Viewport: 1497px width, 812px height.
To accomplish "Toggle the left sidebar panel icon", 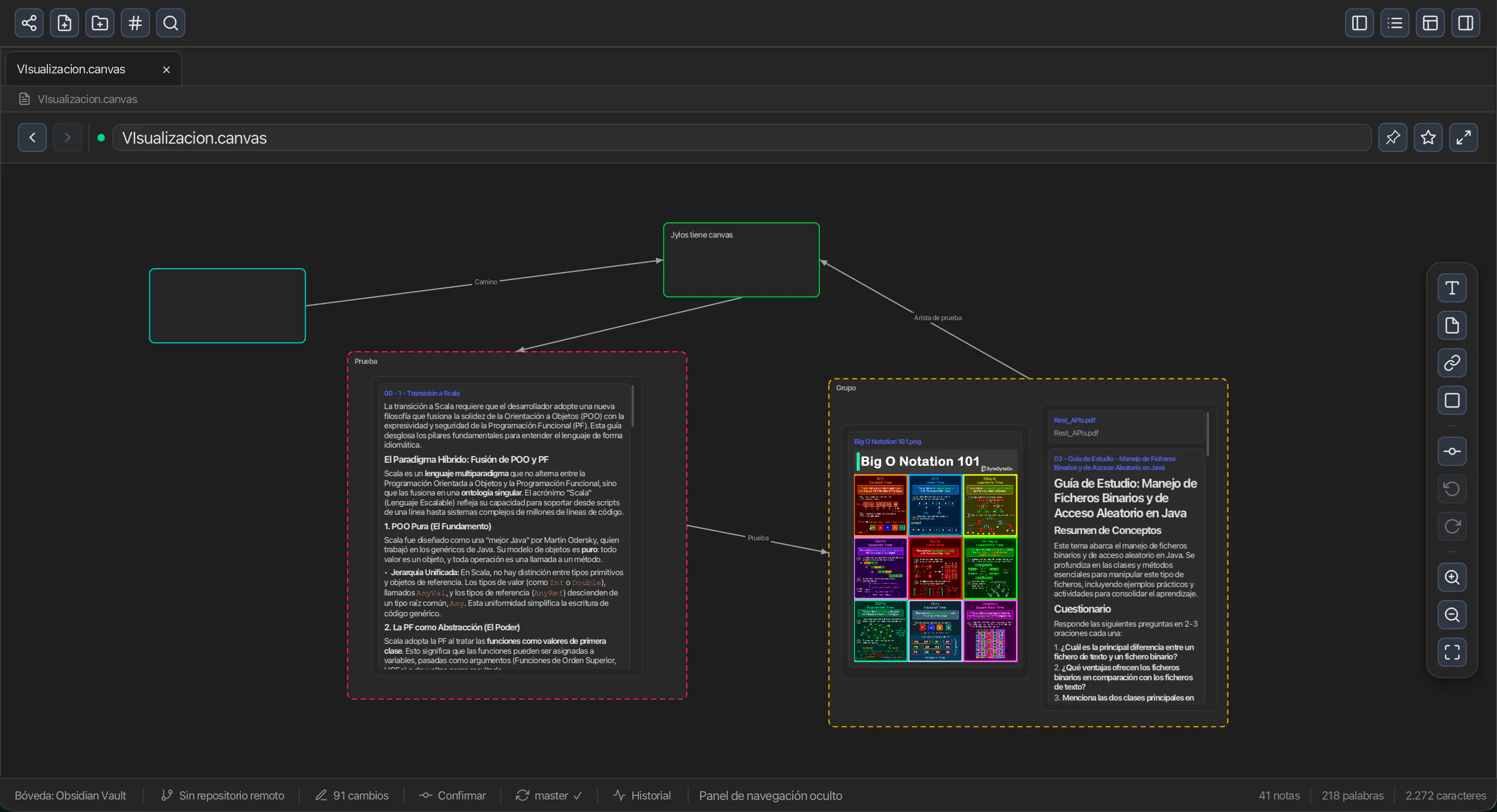I will point(1359,23).
